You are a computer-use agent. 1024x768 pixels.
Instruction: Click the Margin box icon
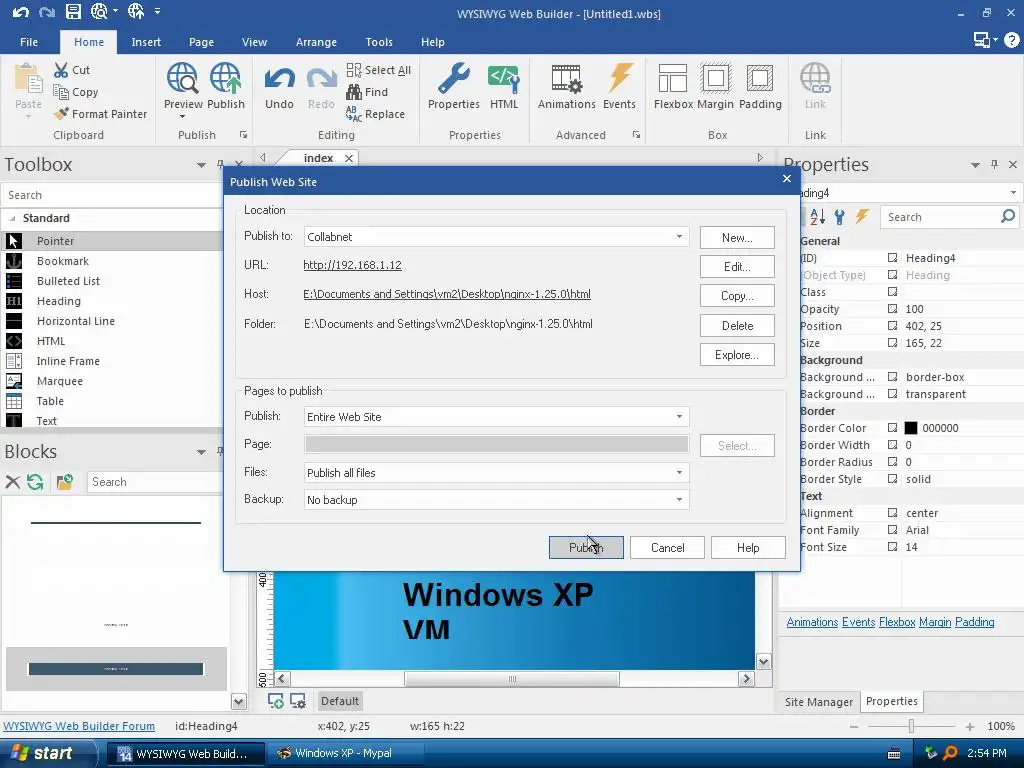(x=716, y=79)
